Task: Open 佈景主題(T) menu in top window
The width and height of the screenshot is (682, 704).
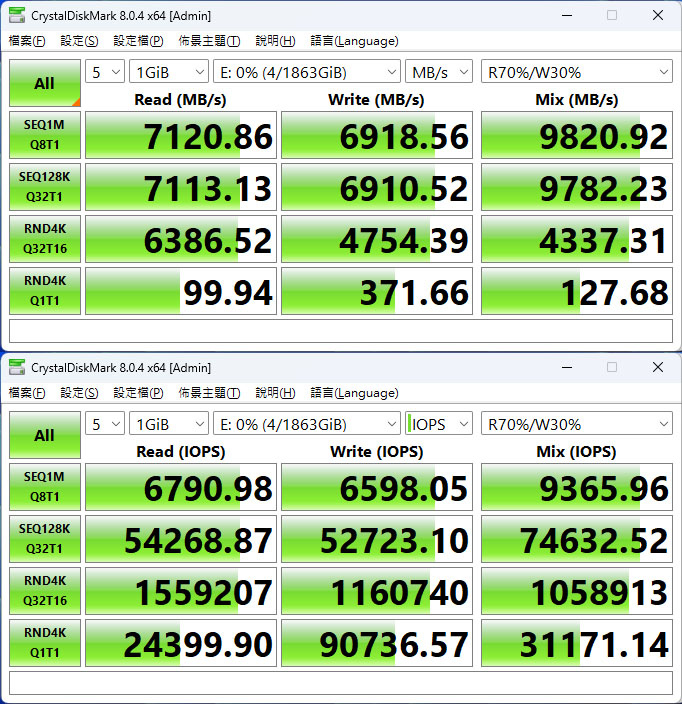Action: click(209, 41)
